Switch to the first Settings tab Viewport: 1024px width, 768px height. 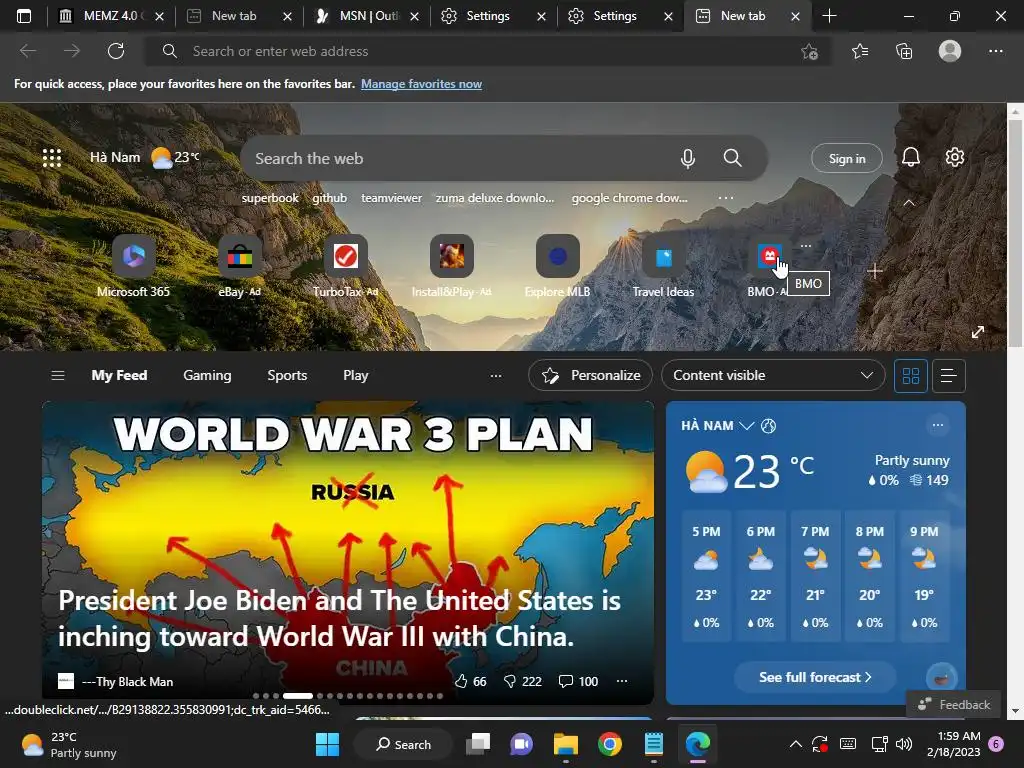click(487, 16)
